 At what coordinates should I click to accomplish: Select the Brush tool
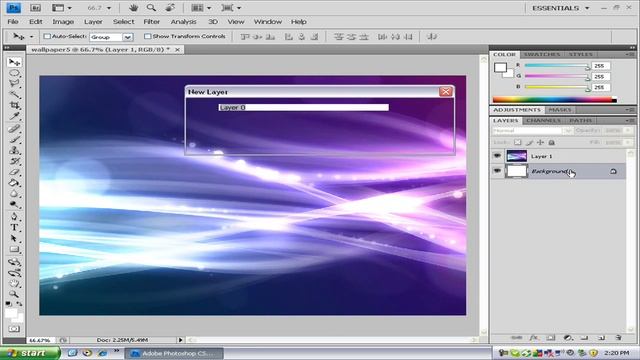click(14, 140)
